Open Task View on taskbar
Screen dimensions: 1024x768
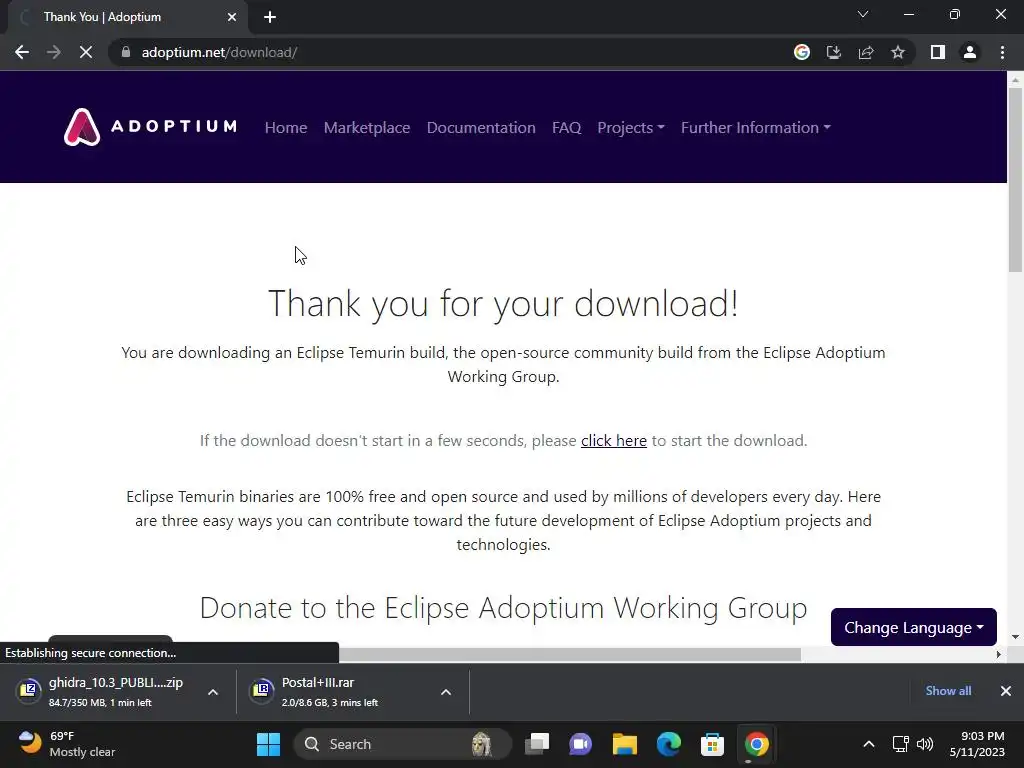click(x=537, y=744)
